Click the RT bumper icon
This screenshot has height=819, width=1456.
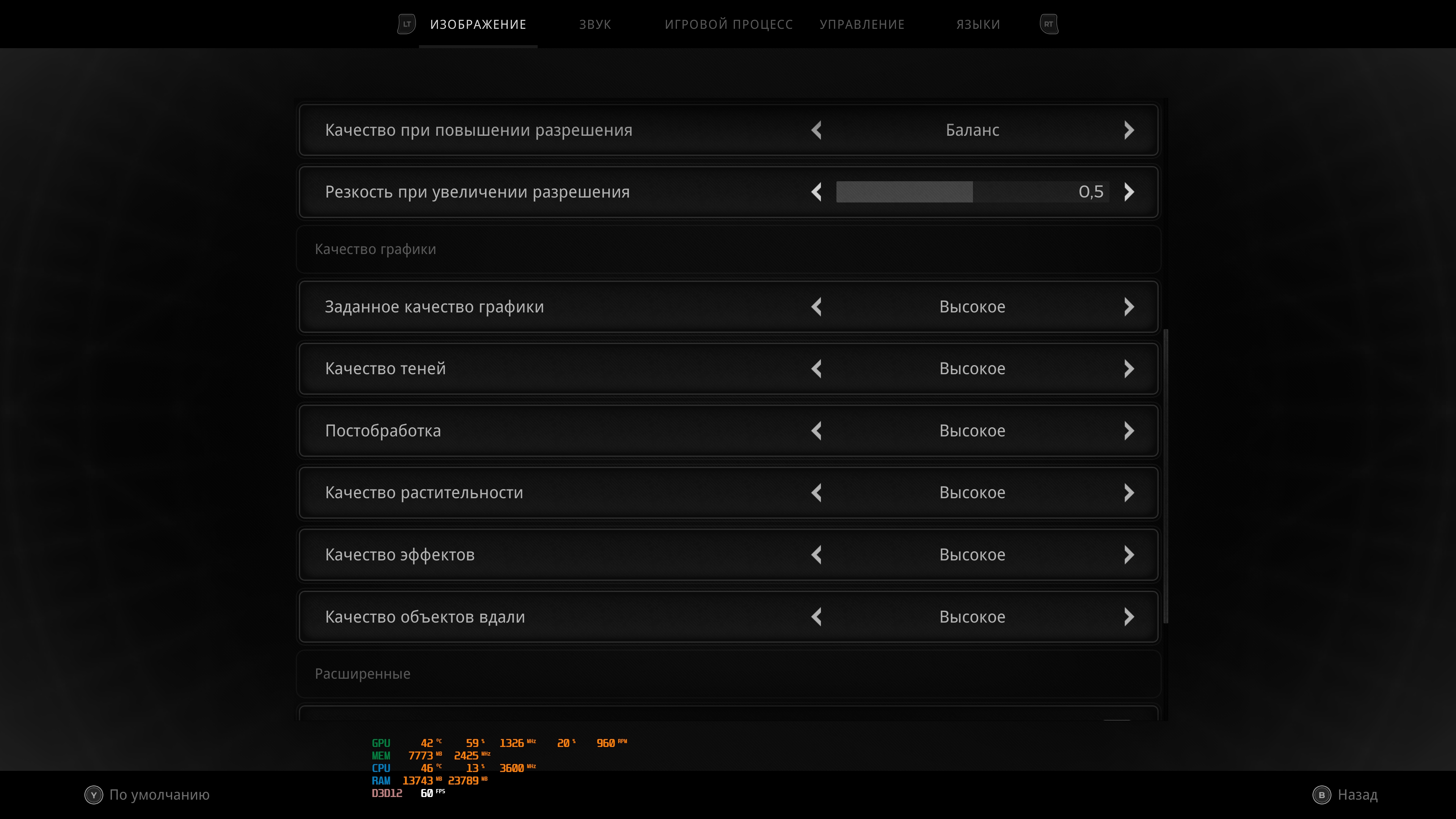(1048, 24)
